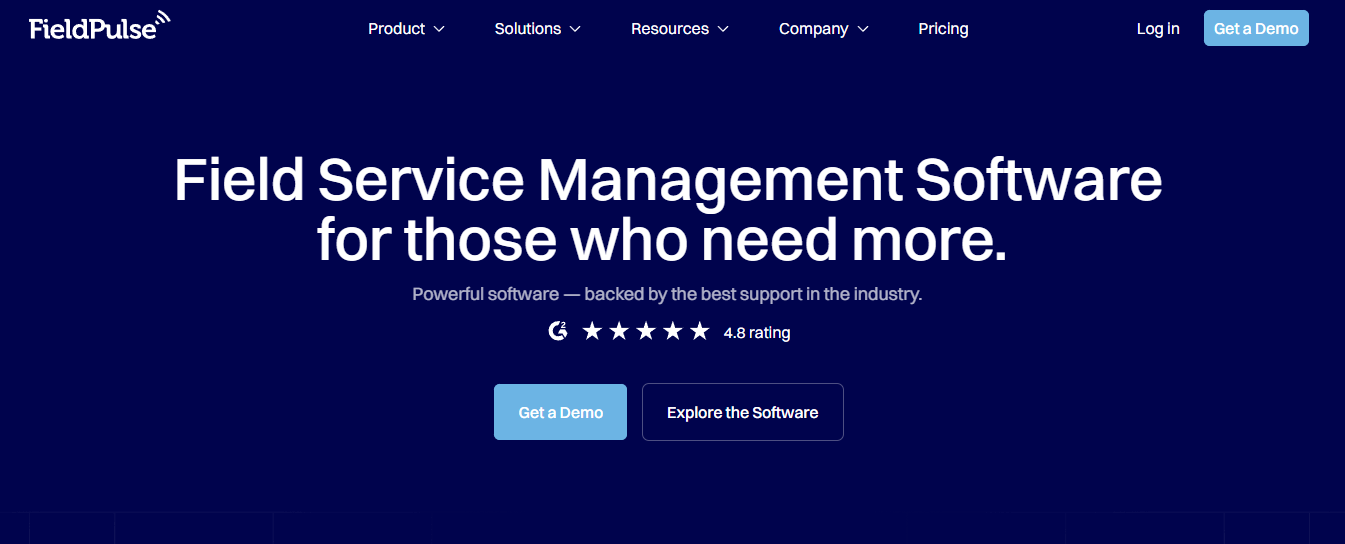Expand the Company dropdown chevron
This screenshot has width=1345, height=544.
863,30
